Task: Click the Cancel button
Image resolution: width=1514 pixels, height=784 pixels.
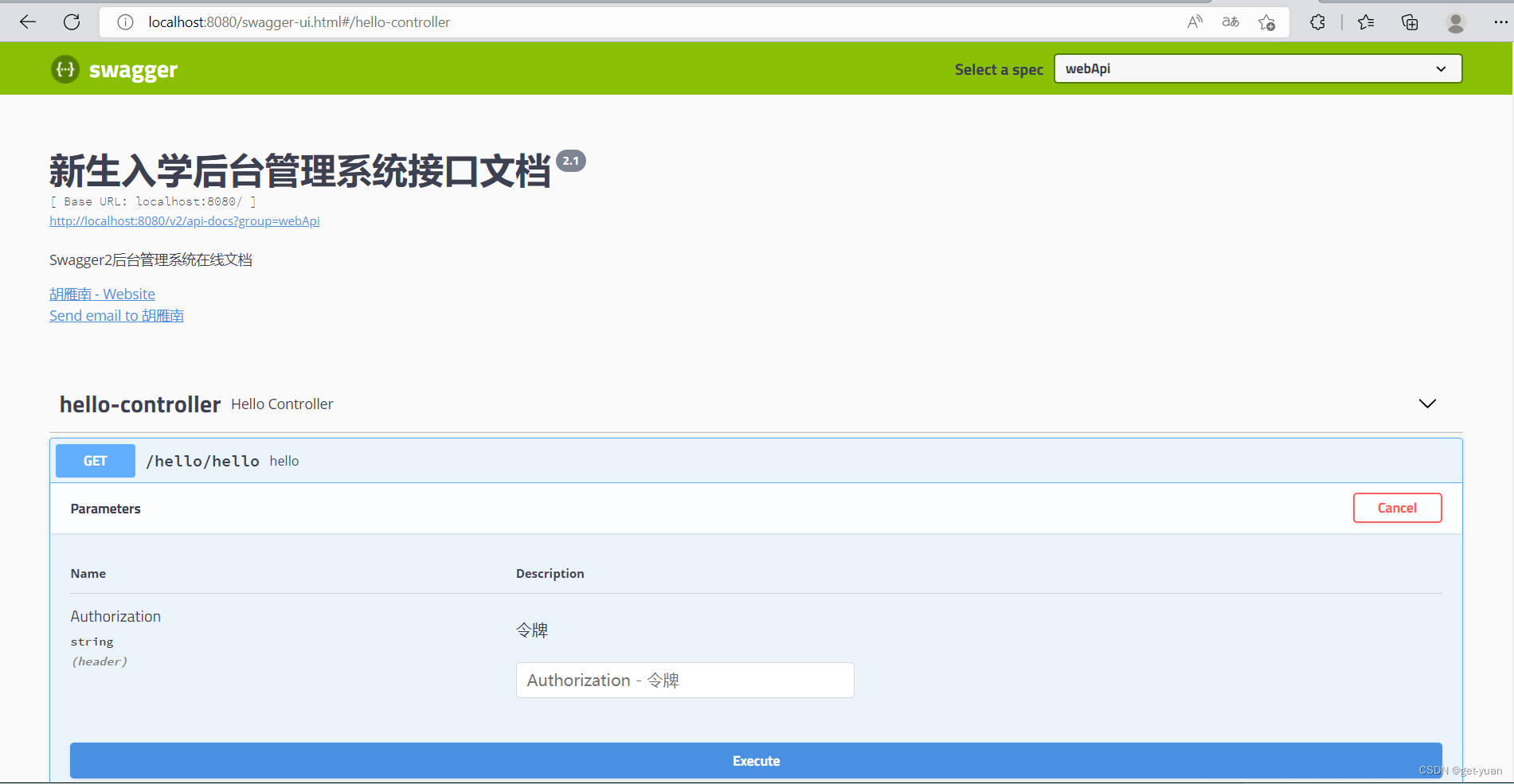Action: 1397,508
